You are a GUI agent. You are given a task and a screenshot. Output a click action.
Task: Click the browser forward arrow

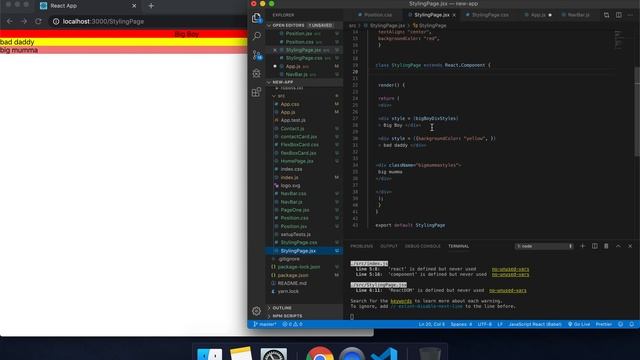click(x=24, y=21)
